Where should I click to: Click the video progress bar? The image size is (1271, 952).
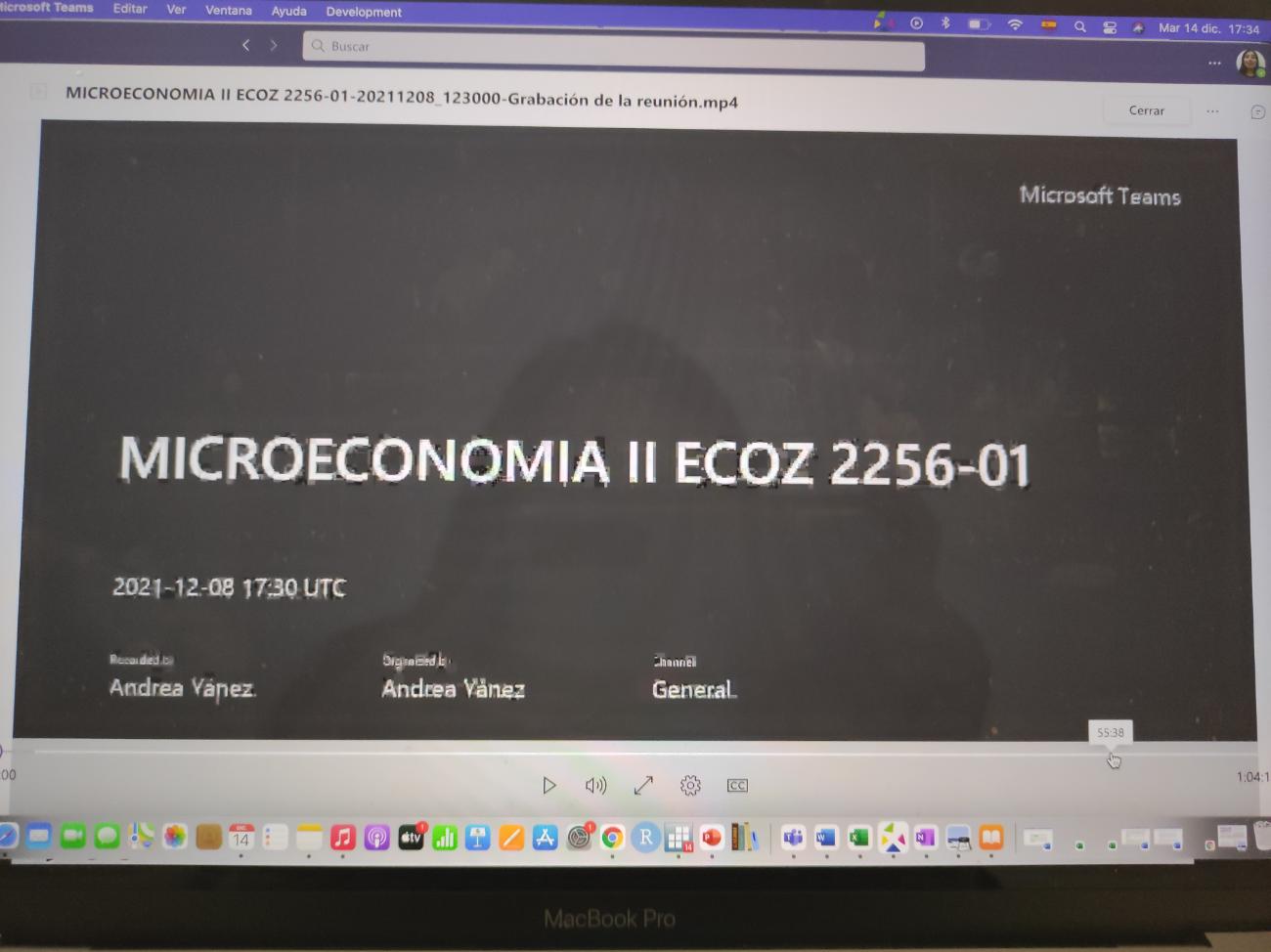pyautogui.click(x=587, y=752)
